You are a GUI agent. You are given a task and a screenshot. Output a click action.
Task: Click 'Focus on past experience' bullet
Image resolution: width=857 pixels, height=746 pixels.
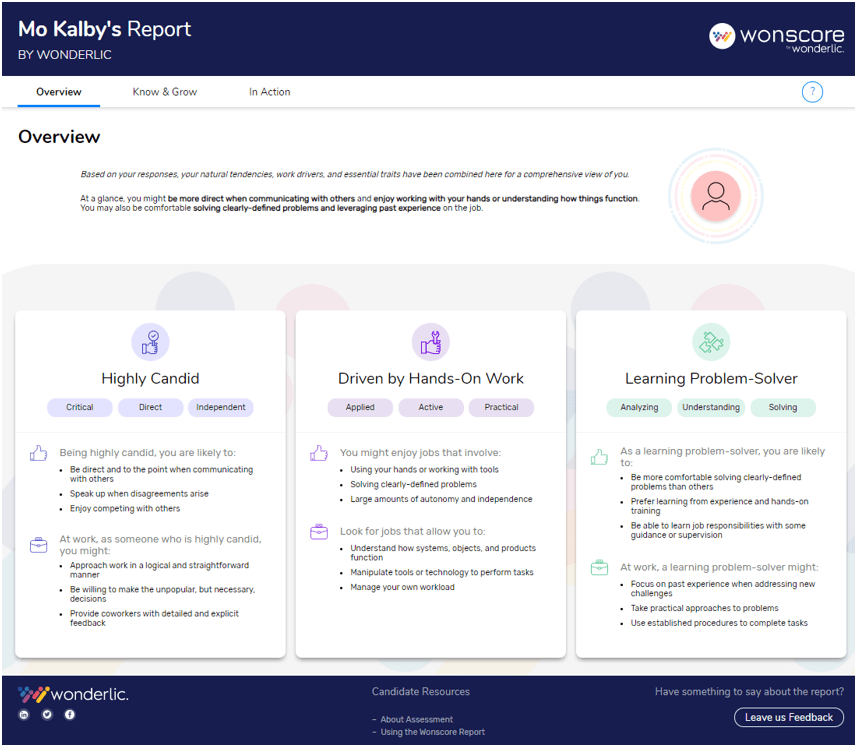(x=723, y=588)
